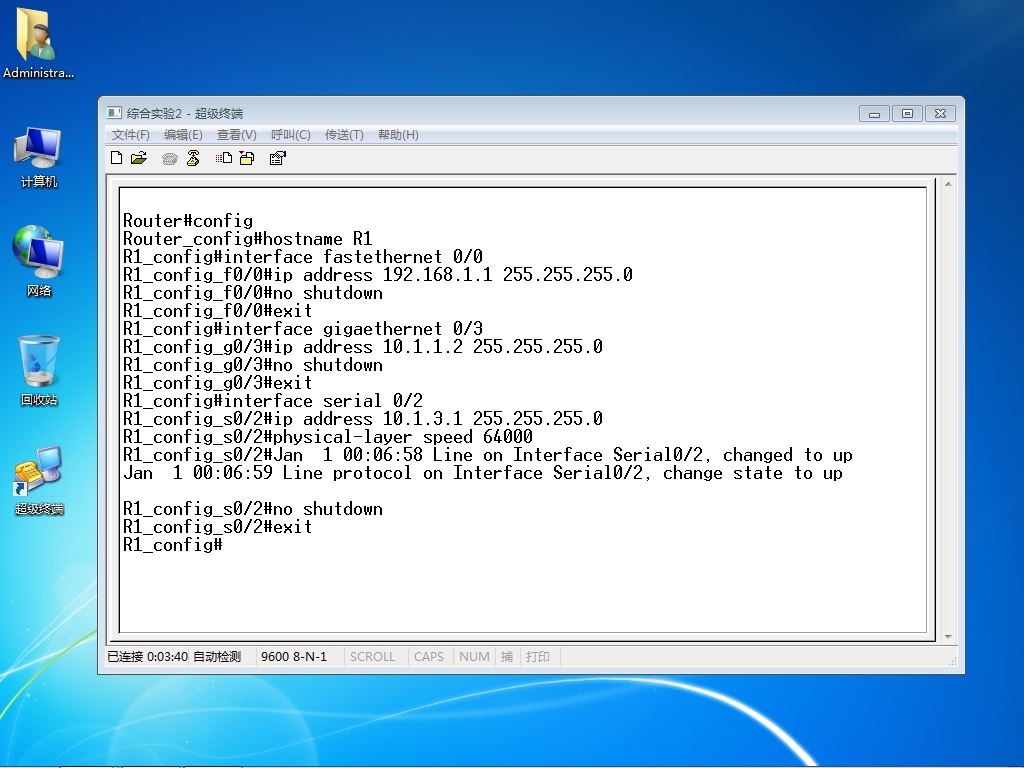Click the Send file toolbar icon
Viewport: 1024px width, 768px height.
(224, 157)
